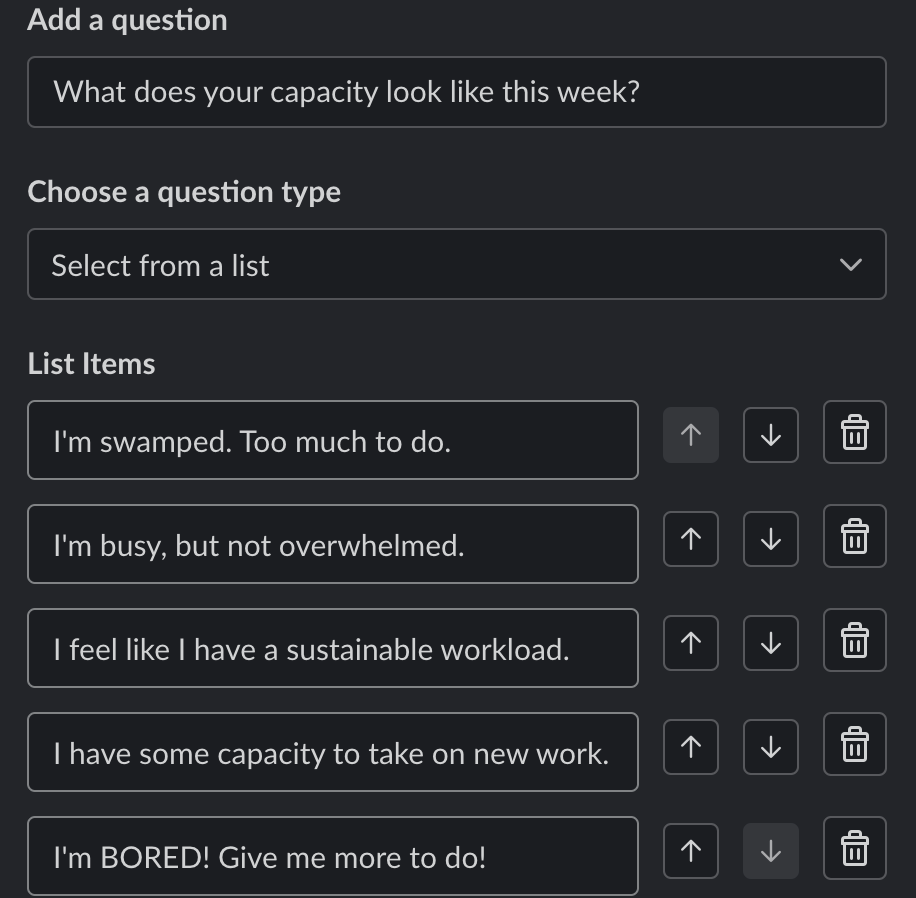Viewport: 916px width, 898px height.
Task: Move "sustainable workload" item down
Action: click(770, 643)
